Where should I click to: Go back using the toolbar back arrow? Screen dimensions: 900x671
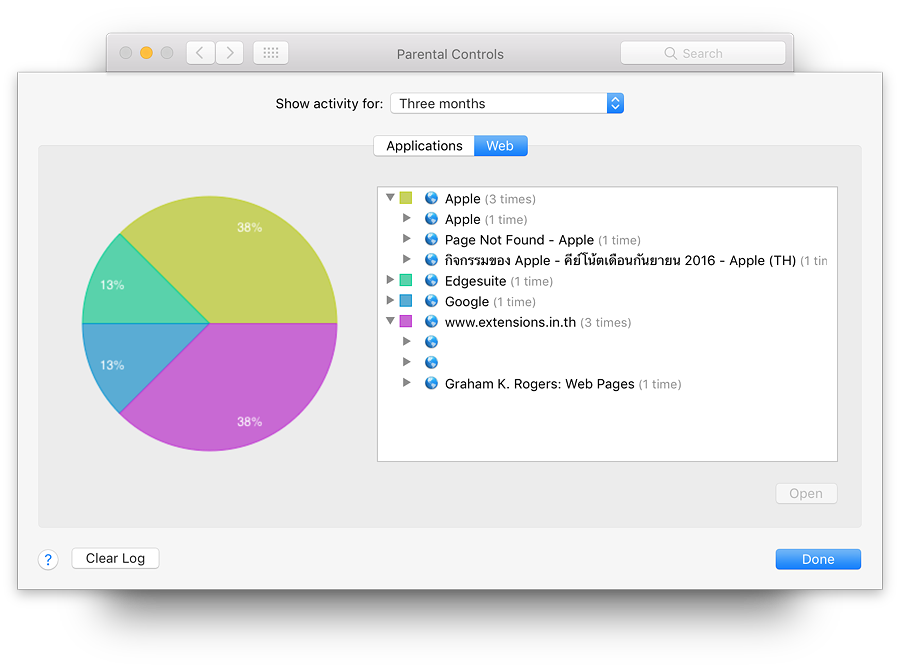200,53
